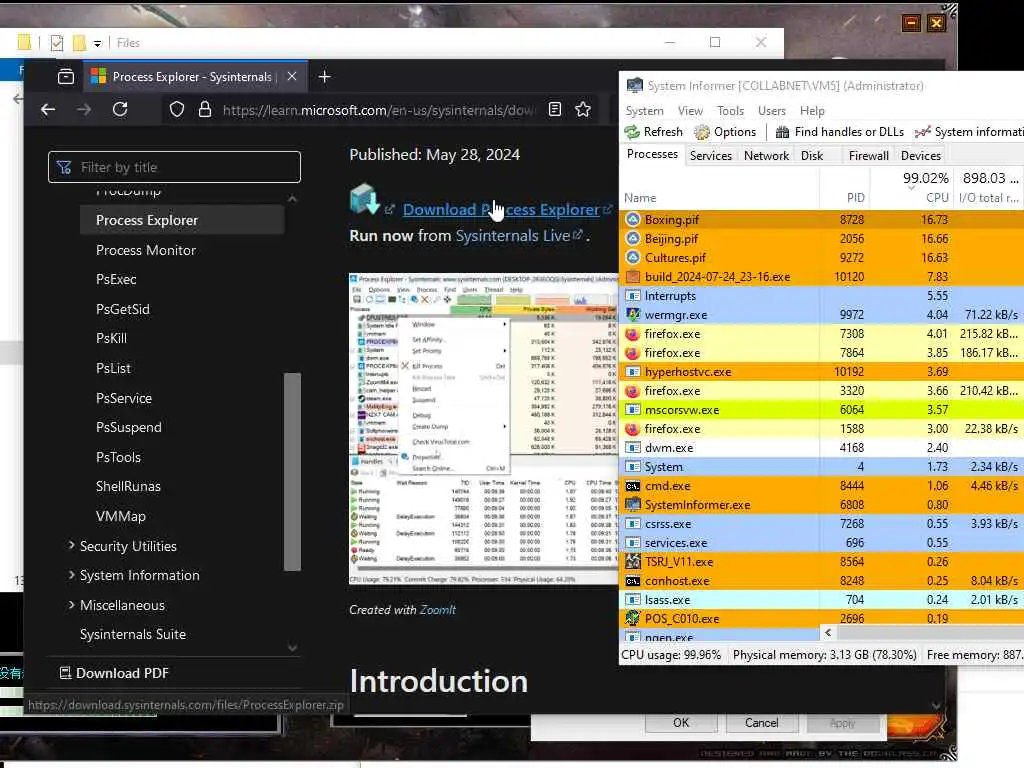Switch to the Disk tab
Viewport: 1024px width, 768px height.
click(812, 155)
